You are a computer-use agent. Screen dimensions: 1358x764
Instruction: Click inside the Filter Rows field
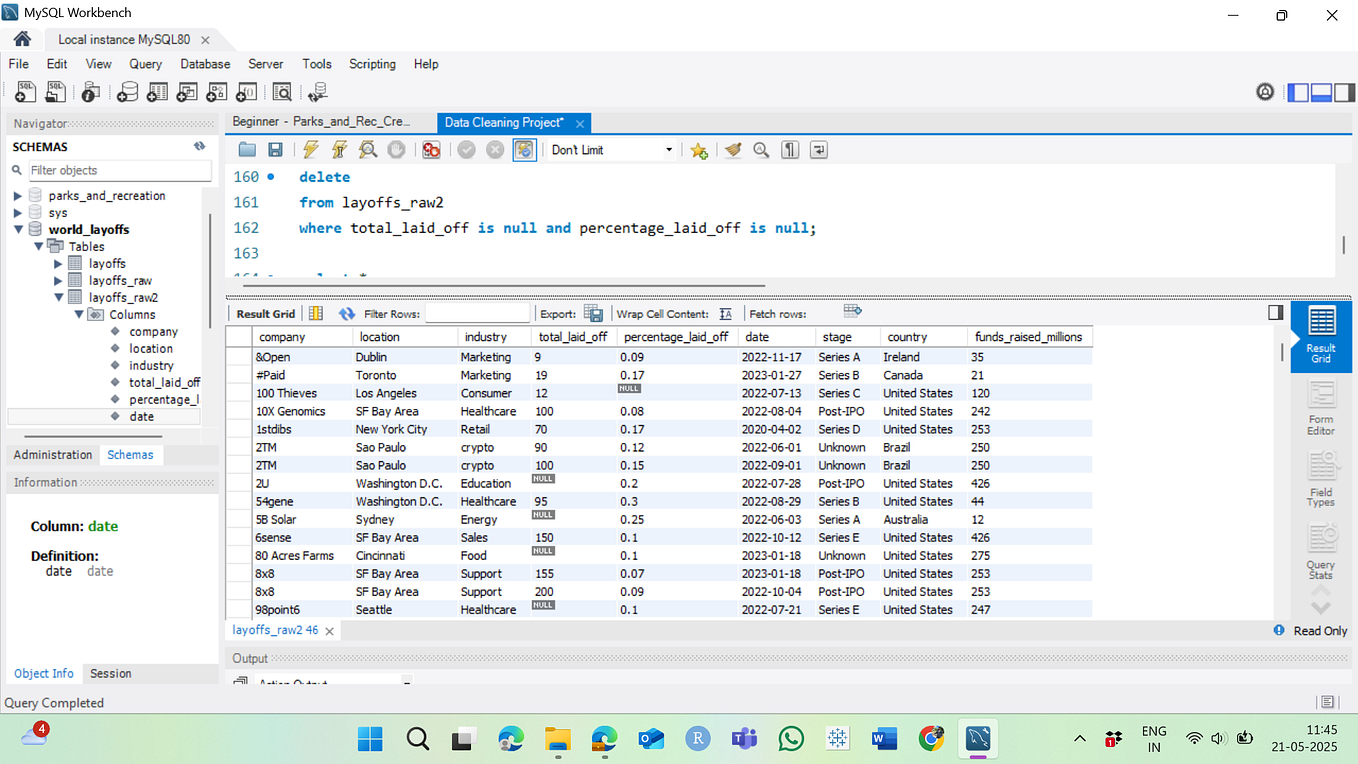point(480,313)
